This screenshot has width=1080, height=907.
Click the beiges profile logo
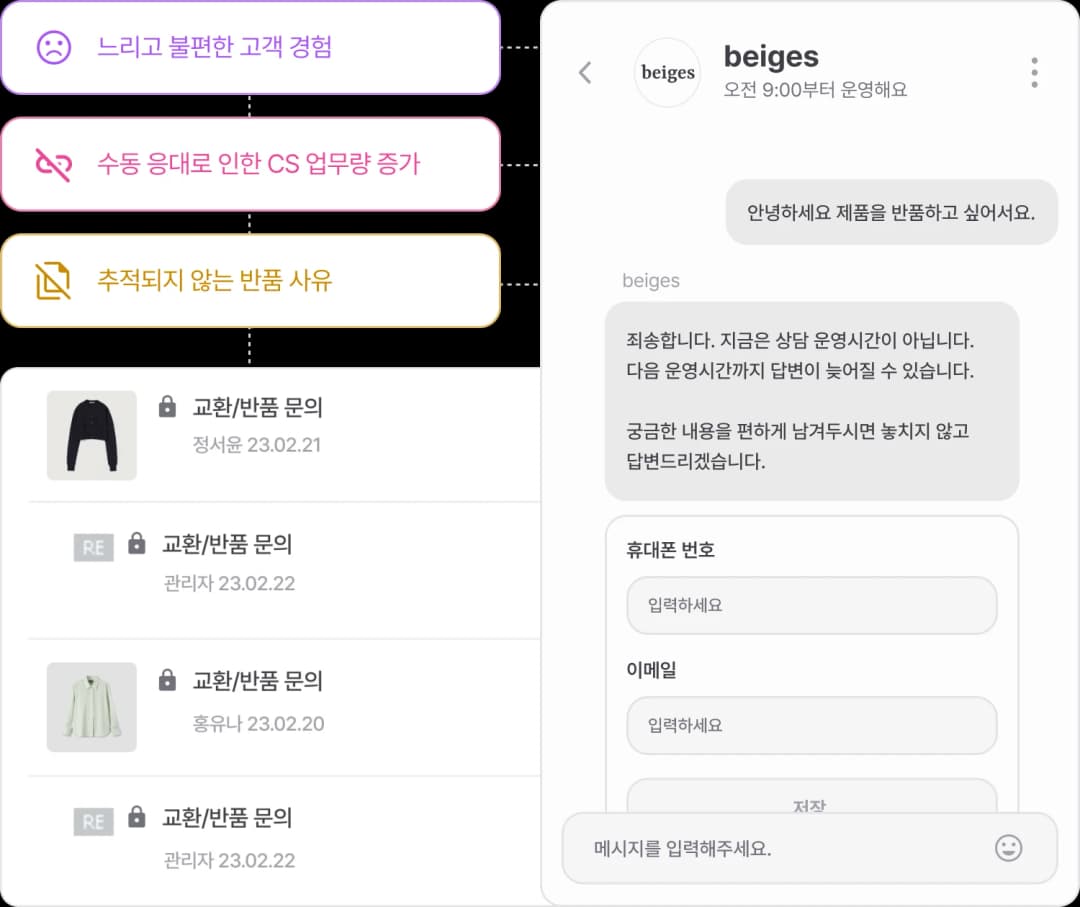coord(668,72)
